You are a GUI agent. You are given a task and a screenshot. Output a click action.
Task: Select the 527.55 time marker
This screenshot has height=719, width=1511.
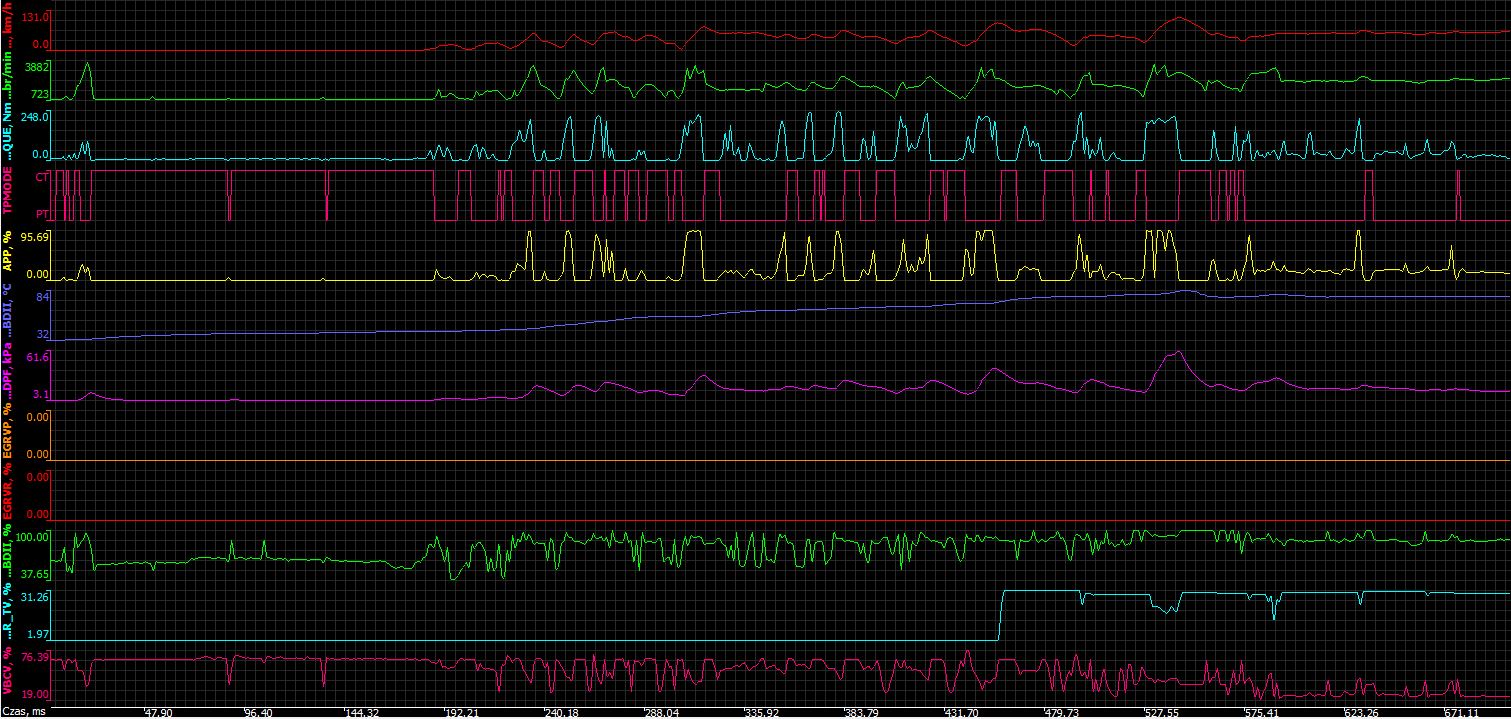pos(1160,713)
